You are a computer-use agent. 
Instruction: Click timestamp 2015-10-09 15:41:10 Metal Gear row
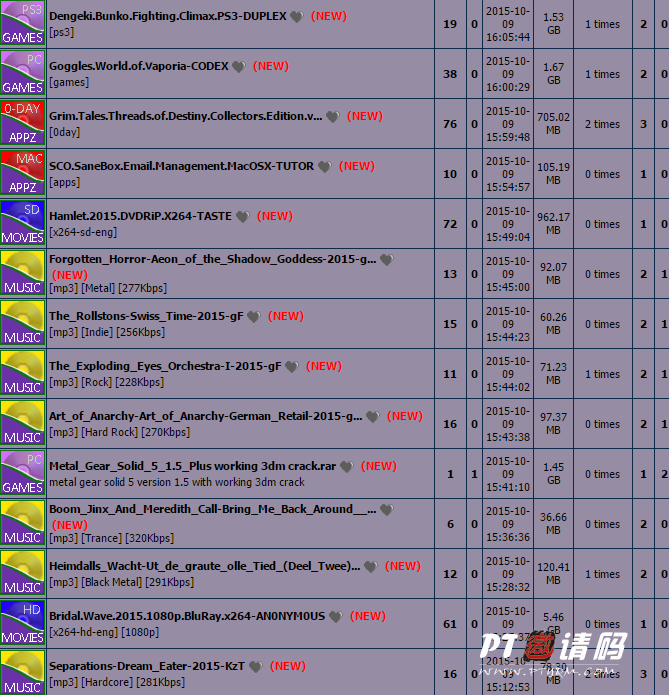[508, 474]
